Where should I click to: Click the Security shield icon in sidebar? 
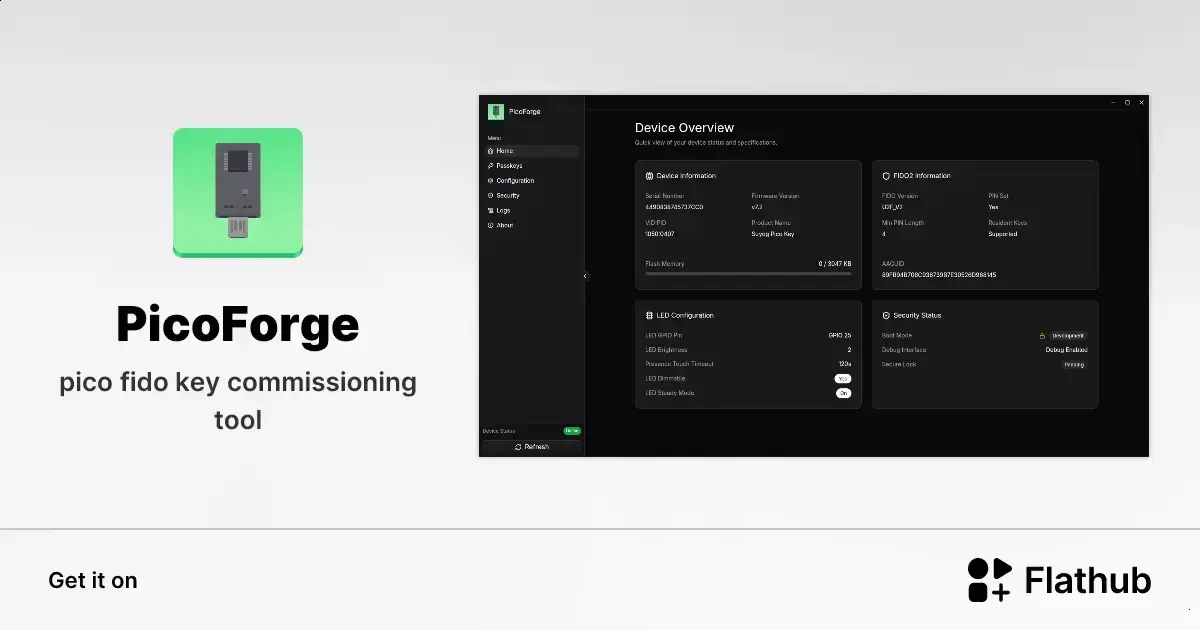491,196
